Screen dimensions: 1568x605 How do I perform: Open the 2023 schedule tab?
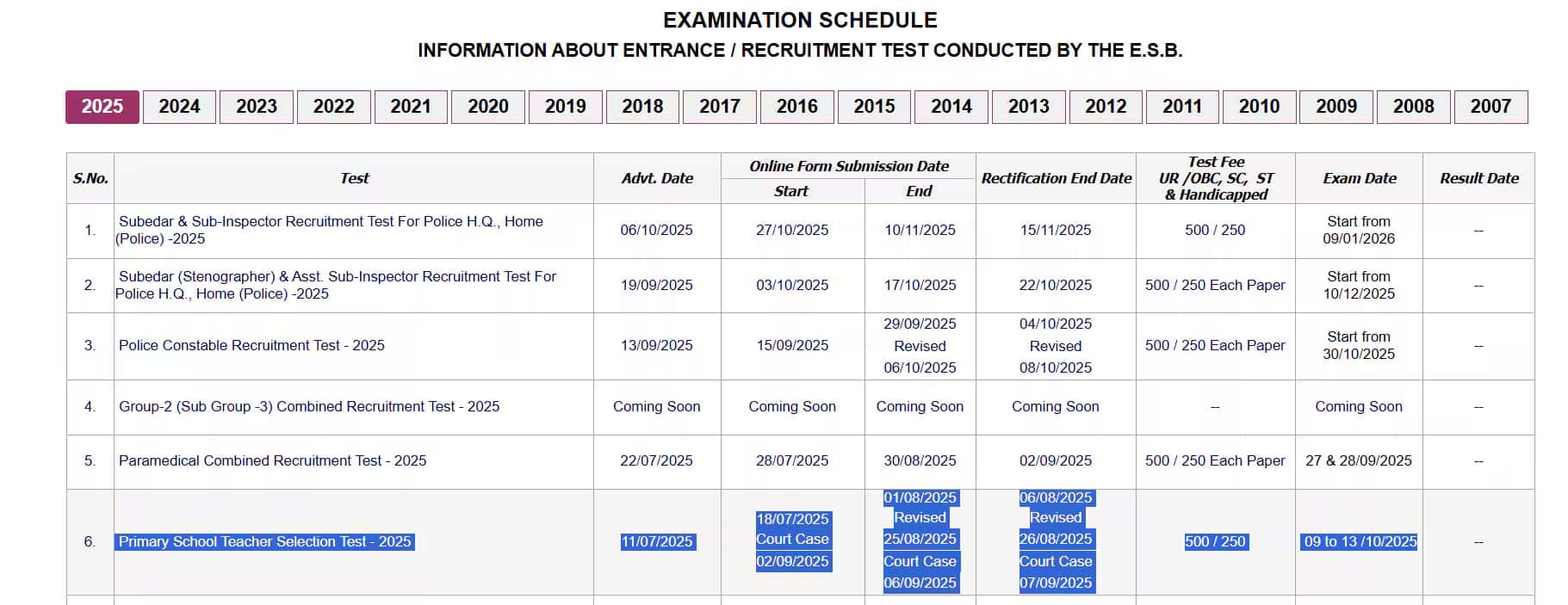pyautogui.click(x=257, y=107)
